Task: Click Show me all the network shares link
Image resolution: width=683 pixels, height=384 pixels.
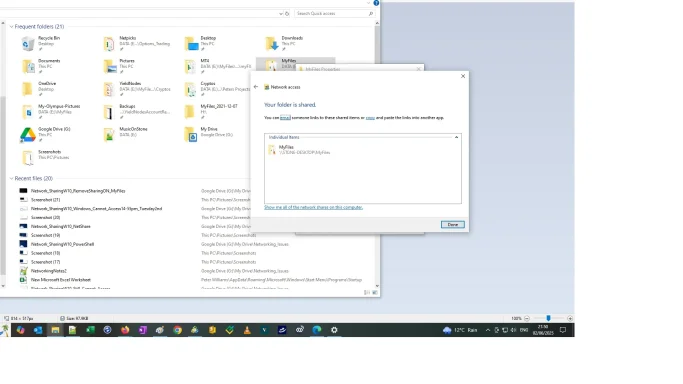Action: pos(313,207)
